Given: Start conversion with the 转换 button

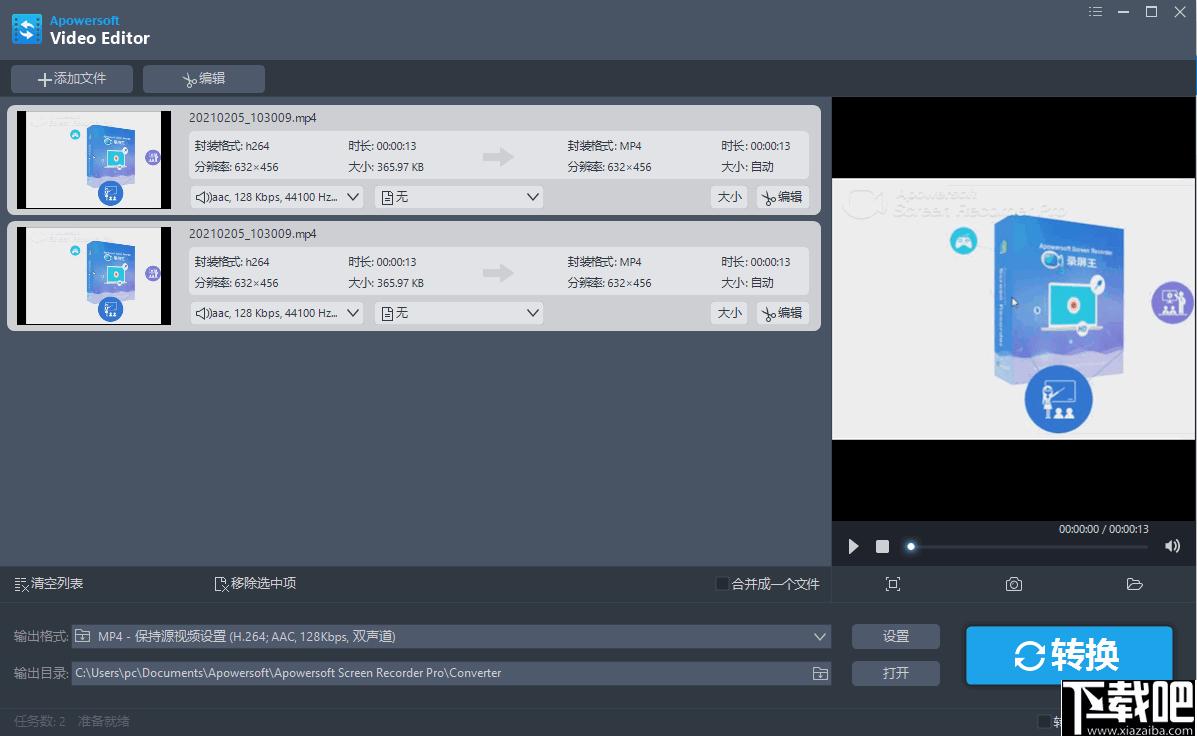Looking at the screenshot, I should coord(1069,655).
